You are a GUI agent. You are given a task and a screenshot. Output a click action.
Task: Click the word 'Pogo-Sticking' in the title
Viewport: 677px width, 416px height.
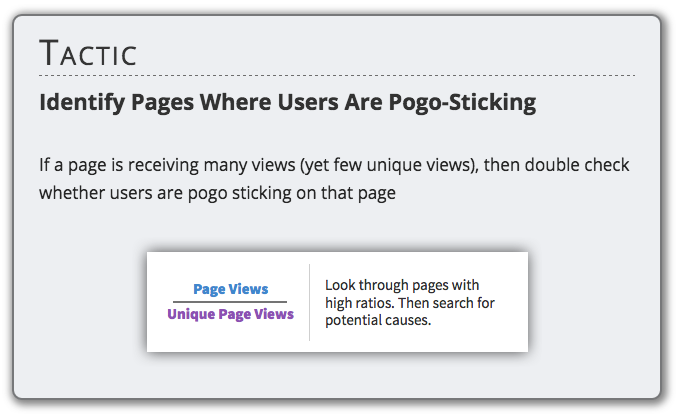[462, 103]
